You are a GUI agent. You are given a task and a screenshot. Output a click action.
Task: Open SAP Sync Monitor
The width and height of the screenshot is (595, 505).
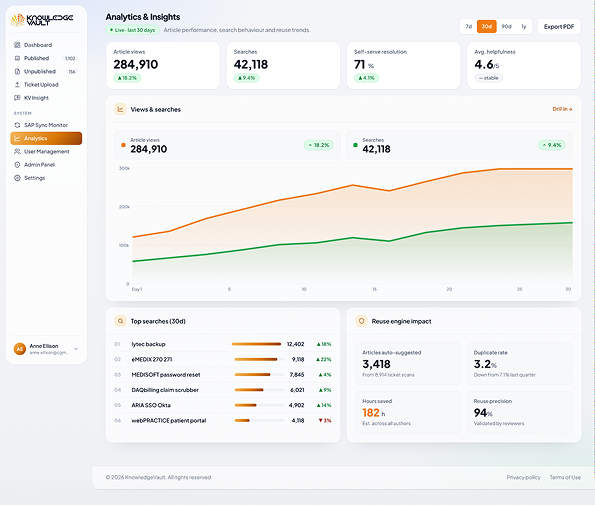tap(46, 125)
